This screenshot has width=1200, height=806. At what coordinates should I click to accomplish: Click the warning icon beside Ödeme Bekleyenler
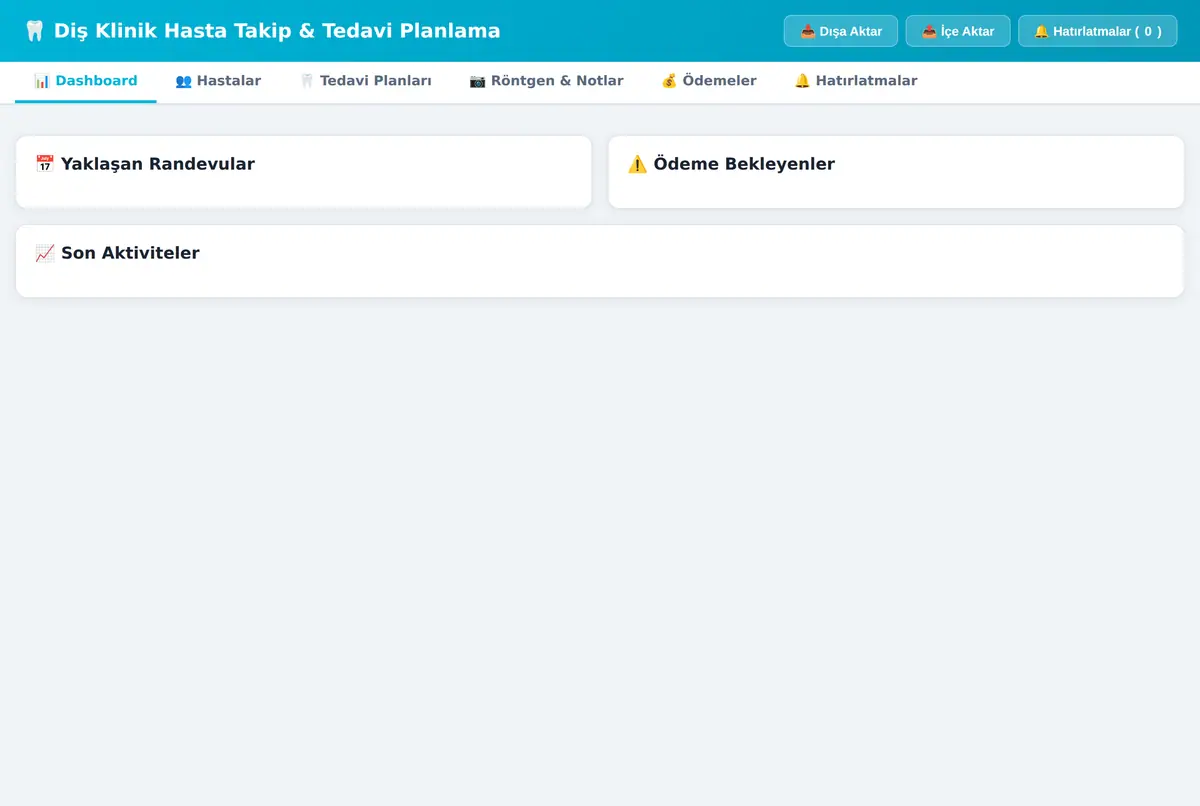[x=638, y=164]
